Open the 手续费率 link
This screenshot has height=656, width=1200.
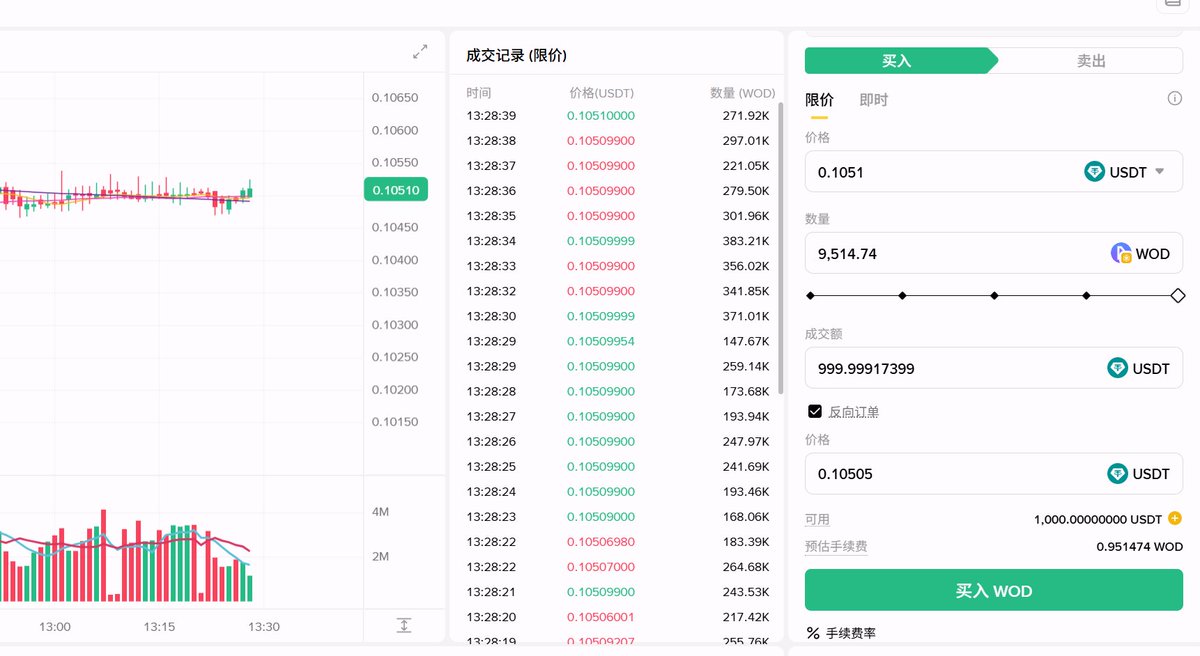pyautogui.click(x=850, y=633)
